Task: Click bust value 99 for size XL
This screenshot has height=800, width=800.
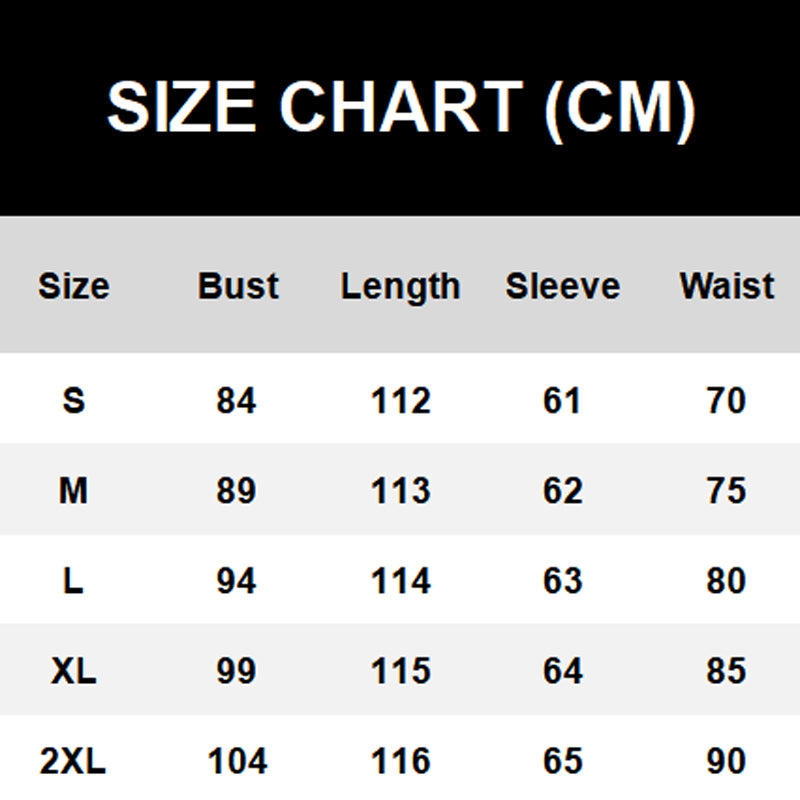Action: point(237,671)
